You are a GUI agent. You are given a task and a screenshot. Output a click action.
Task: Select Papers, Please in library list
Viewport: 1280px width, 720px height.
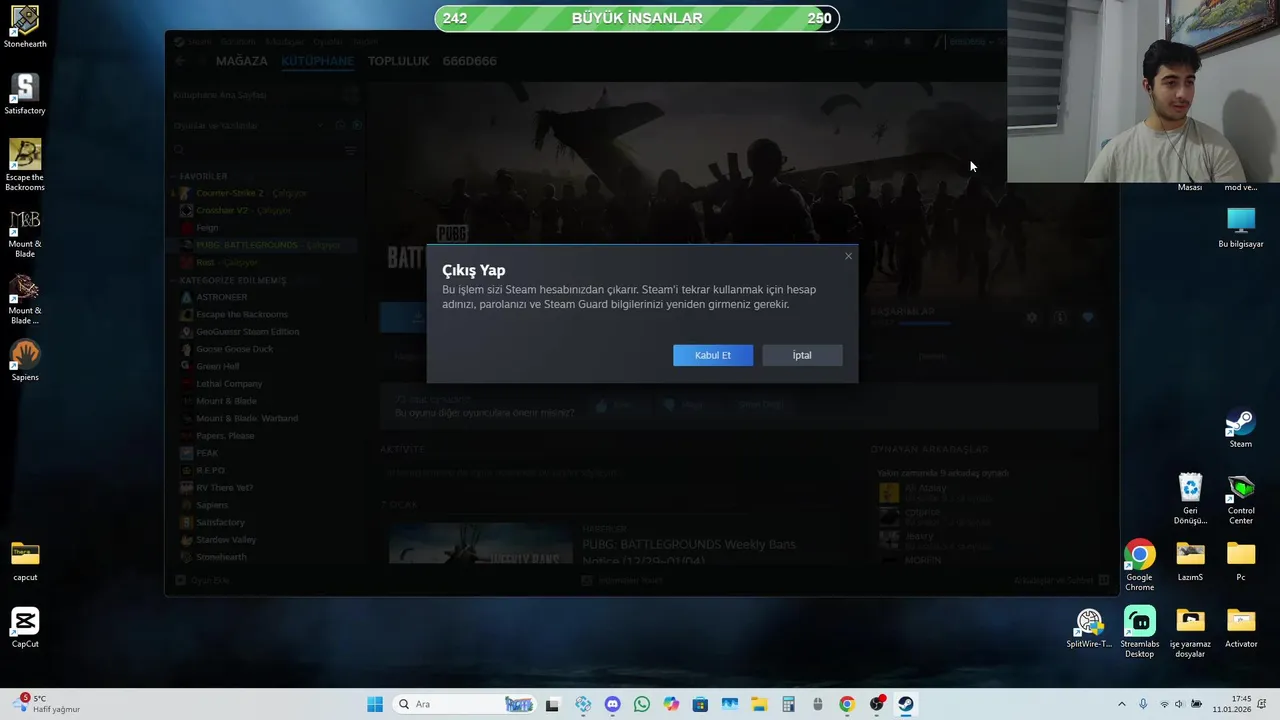click(225, 435)
